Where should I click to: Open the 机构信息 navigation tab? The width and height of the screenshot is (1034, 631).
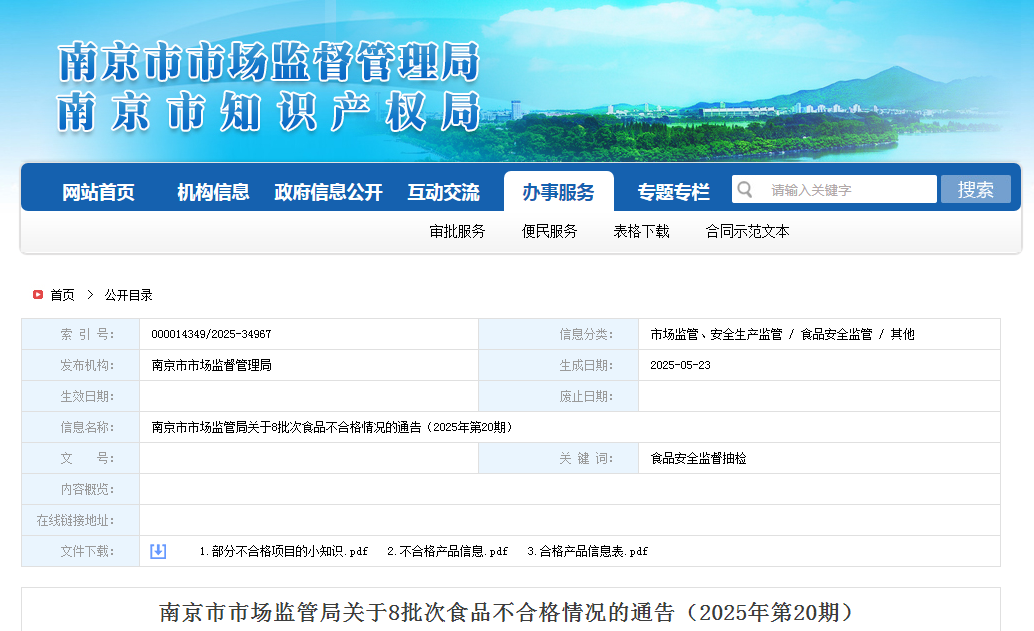click(213, 192)
